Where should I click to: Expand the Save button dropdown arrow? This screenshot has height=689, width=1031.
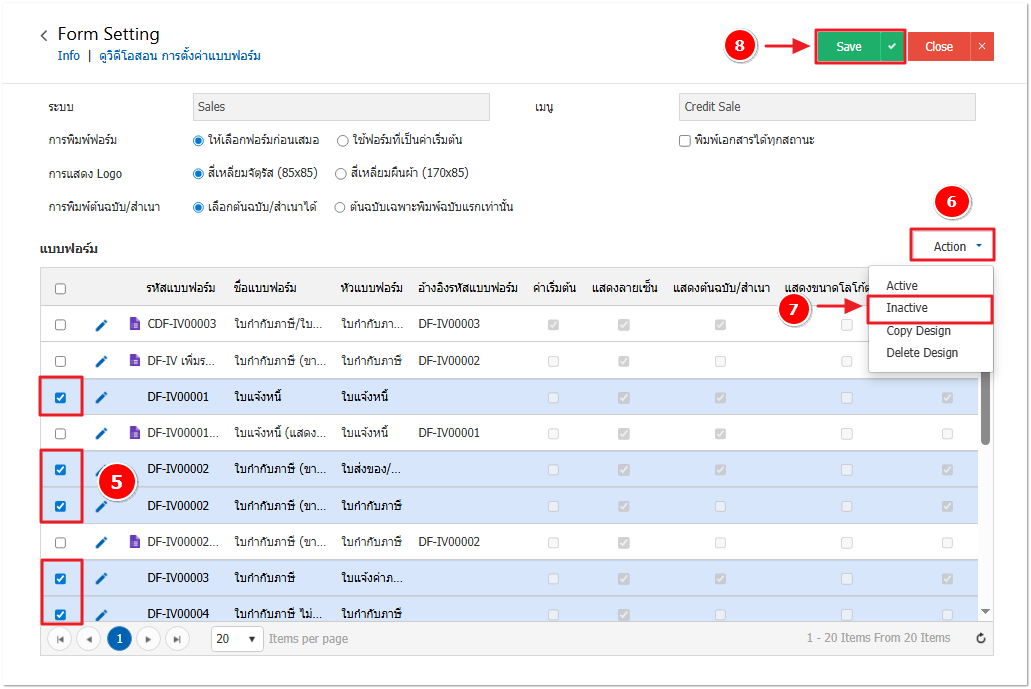892,47
